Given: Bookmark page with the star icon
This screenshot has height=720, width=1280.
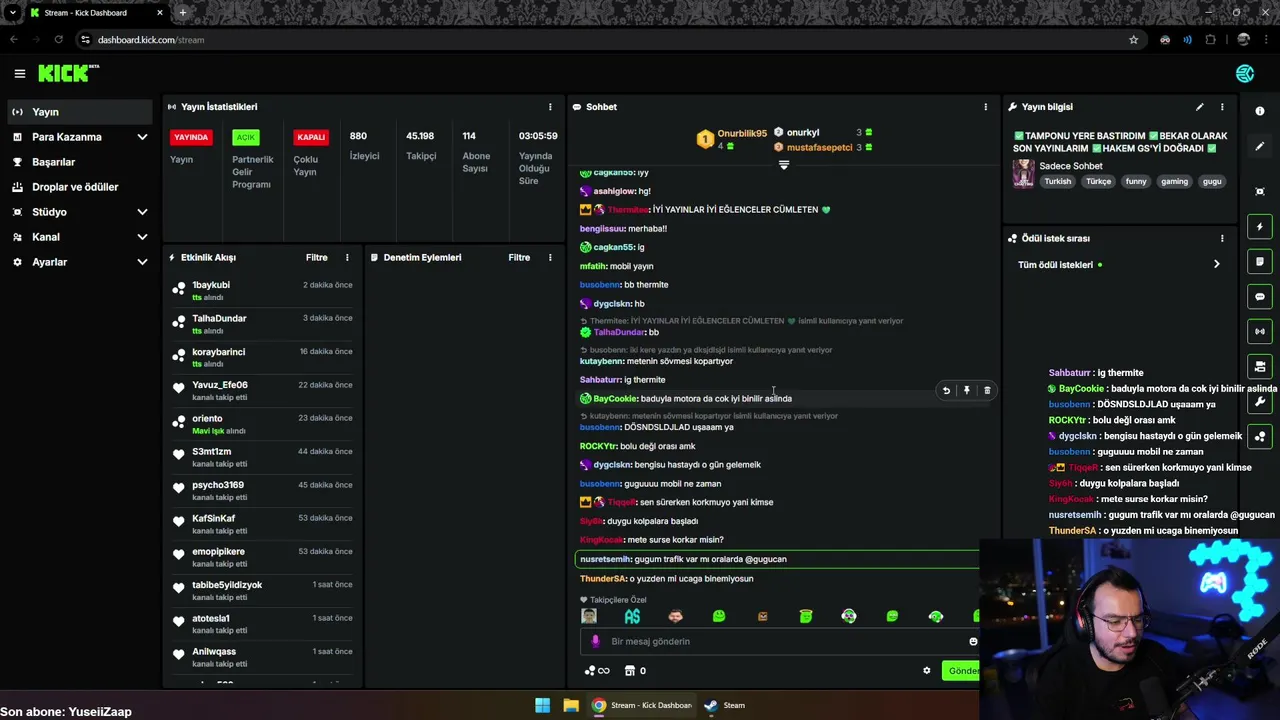Looking at the screenshot, I should coord(1133,40).
